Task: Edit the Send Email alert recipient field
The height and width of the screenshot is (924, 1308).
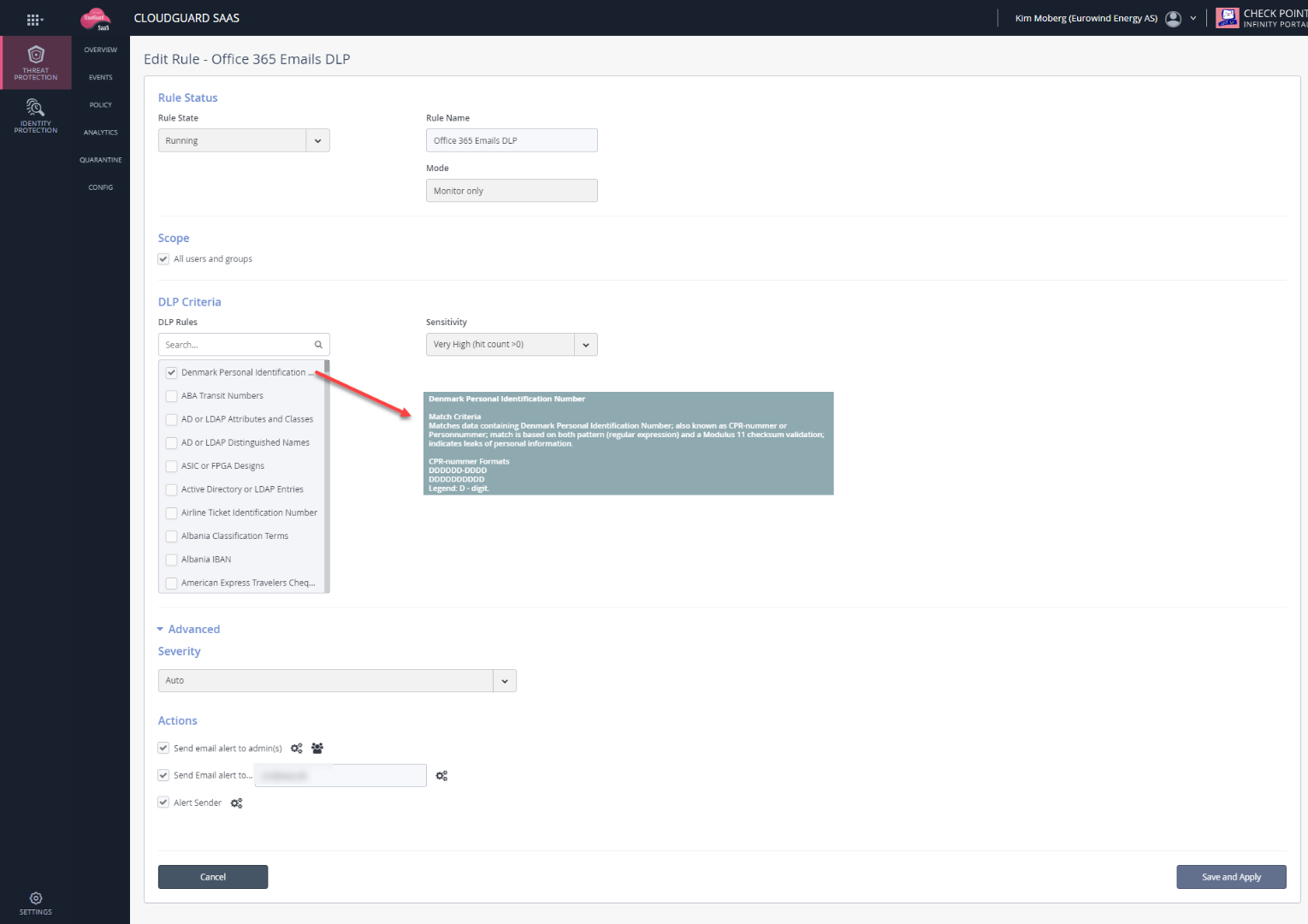Action: pos(340,776)
